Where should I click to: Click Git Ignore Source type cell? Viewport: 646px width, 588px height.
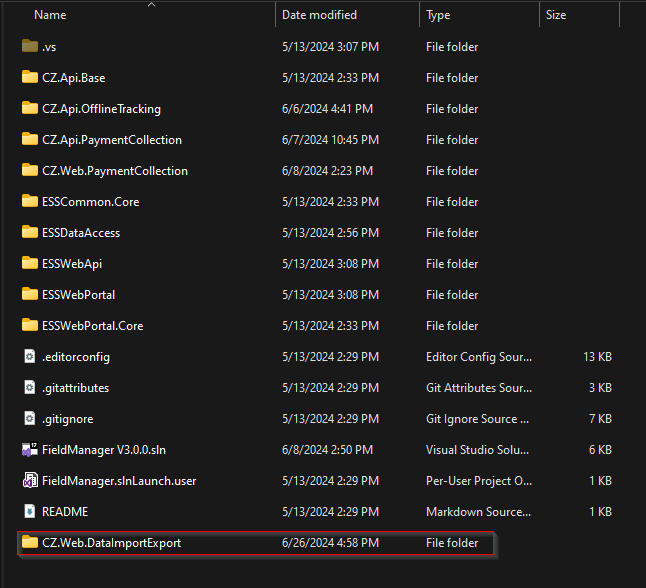[477, 419]
